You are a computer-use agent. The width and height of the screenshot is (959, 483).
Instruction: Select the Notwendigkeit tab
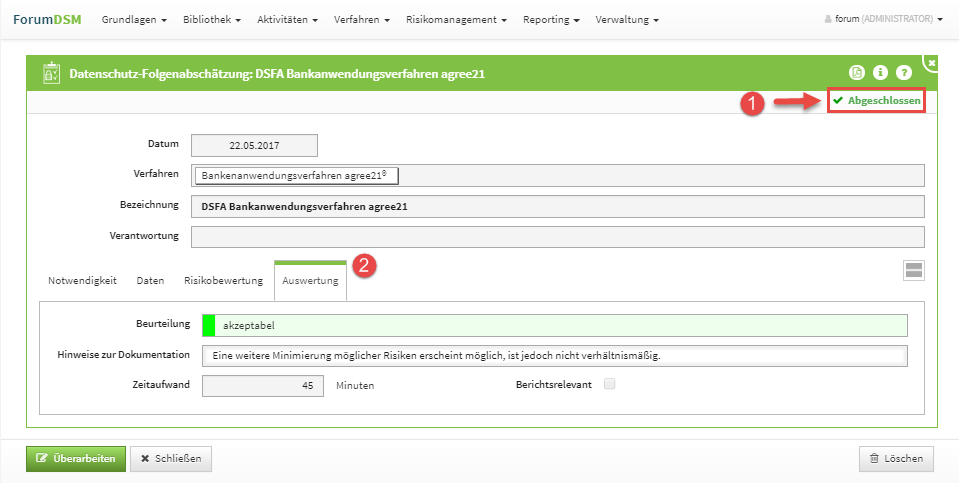[x=83, y=281]
